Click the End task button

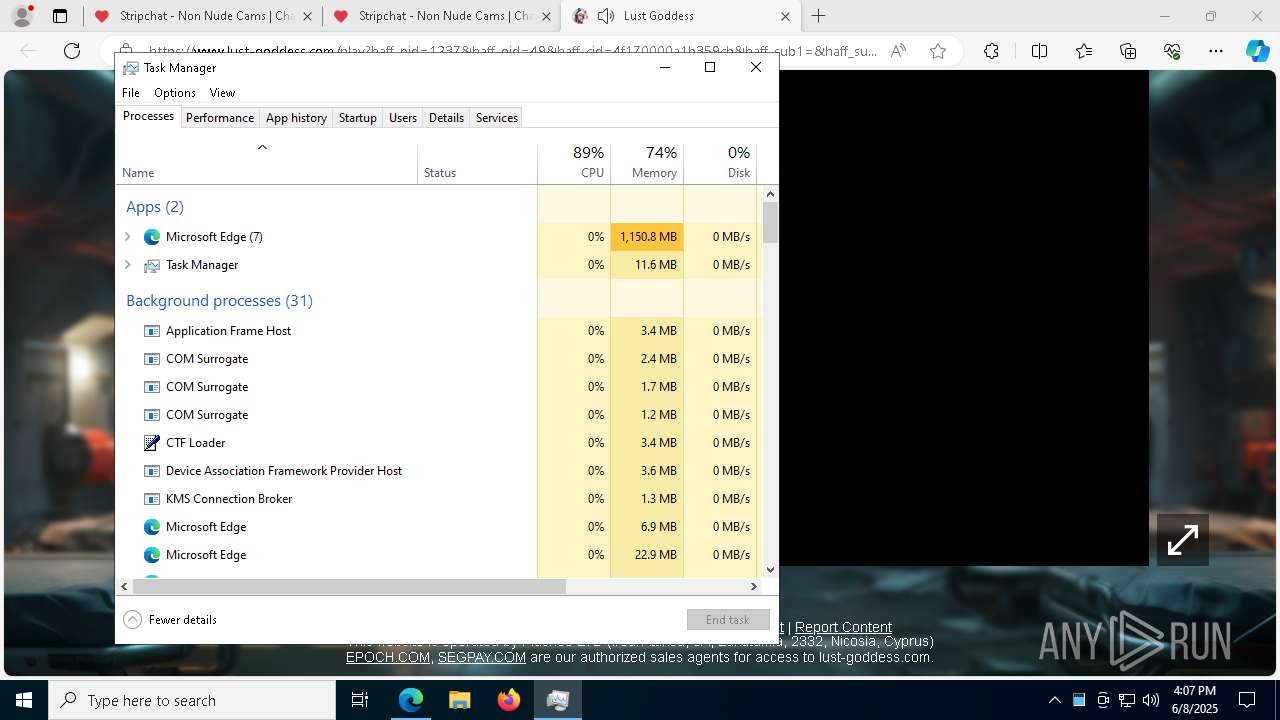728,619
